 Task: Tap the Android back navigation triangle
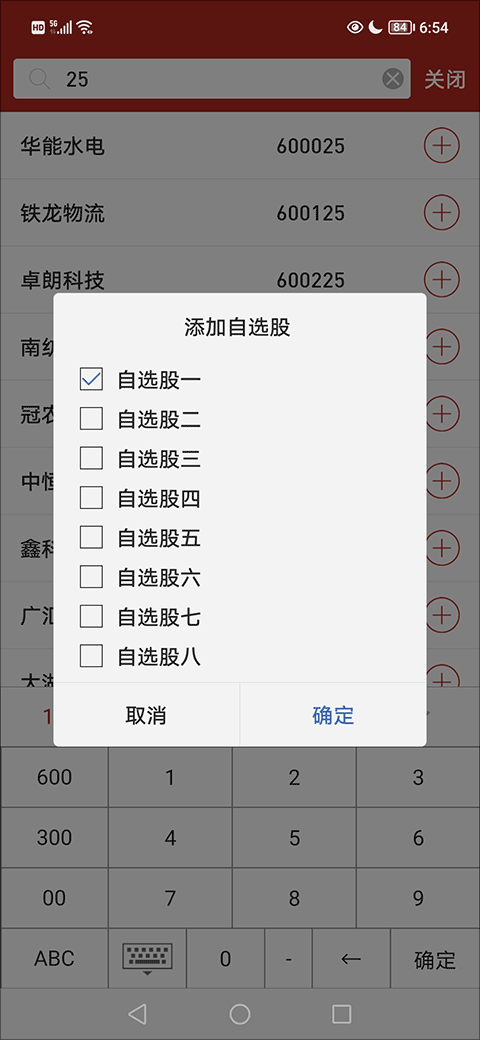point(137,1013)
